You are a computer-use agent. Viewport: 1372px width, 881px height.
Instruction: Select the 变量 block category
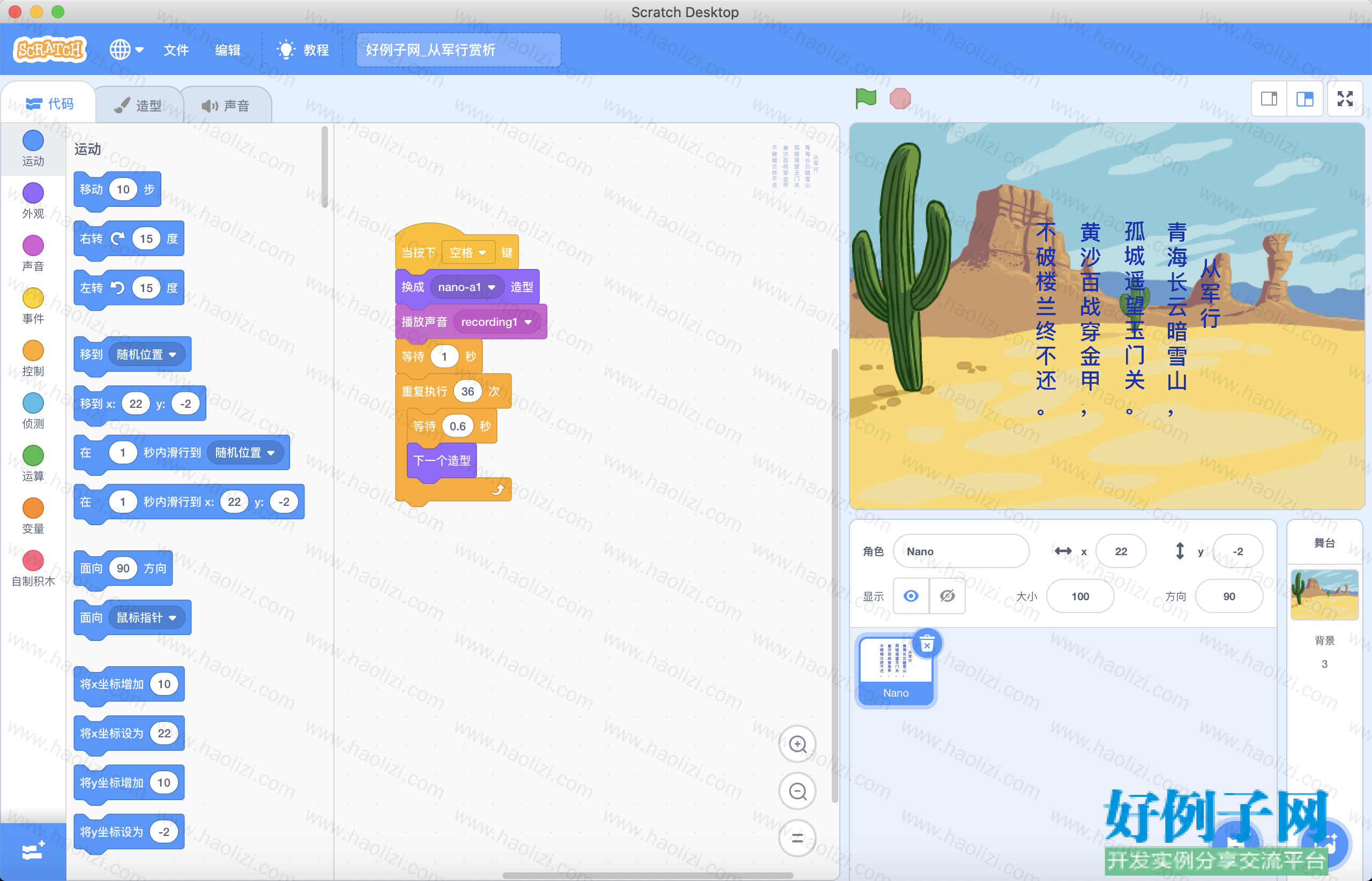tap(33, 517)
